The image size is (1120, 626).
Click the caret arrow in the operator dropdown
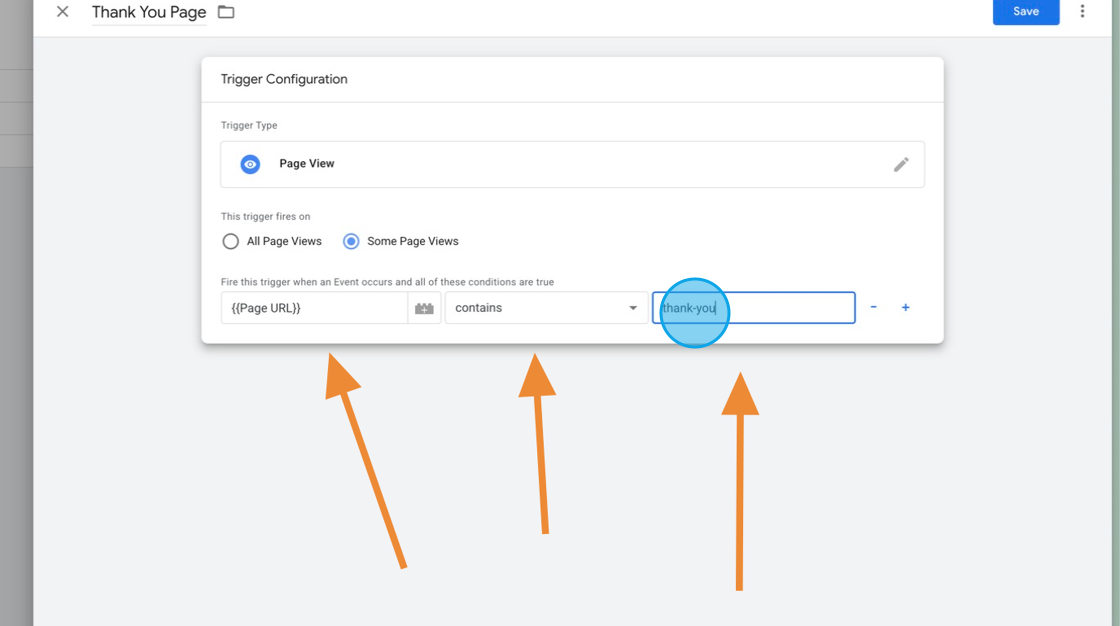[633, 308]
